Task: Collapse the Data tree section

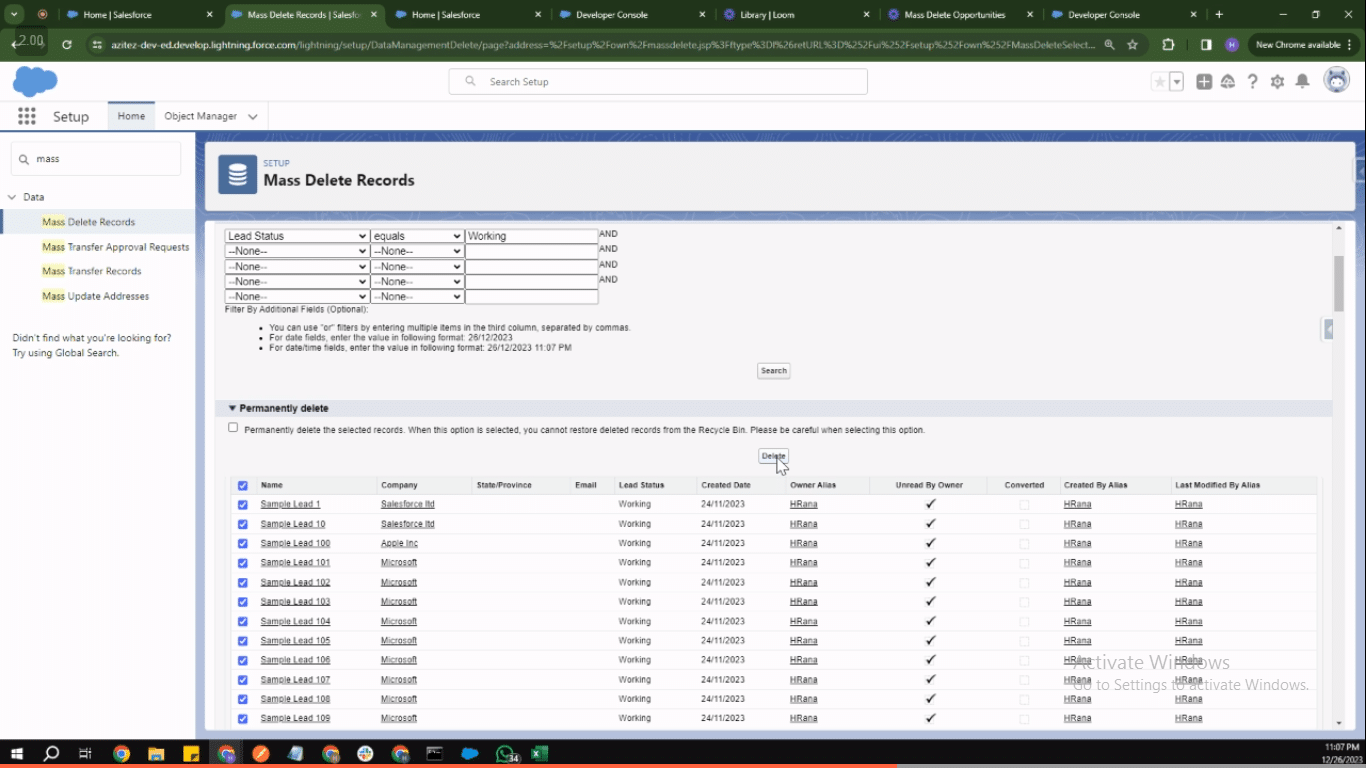Action: (12, 197)
